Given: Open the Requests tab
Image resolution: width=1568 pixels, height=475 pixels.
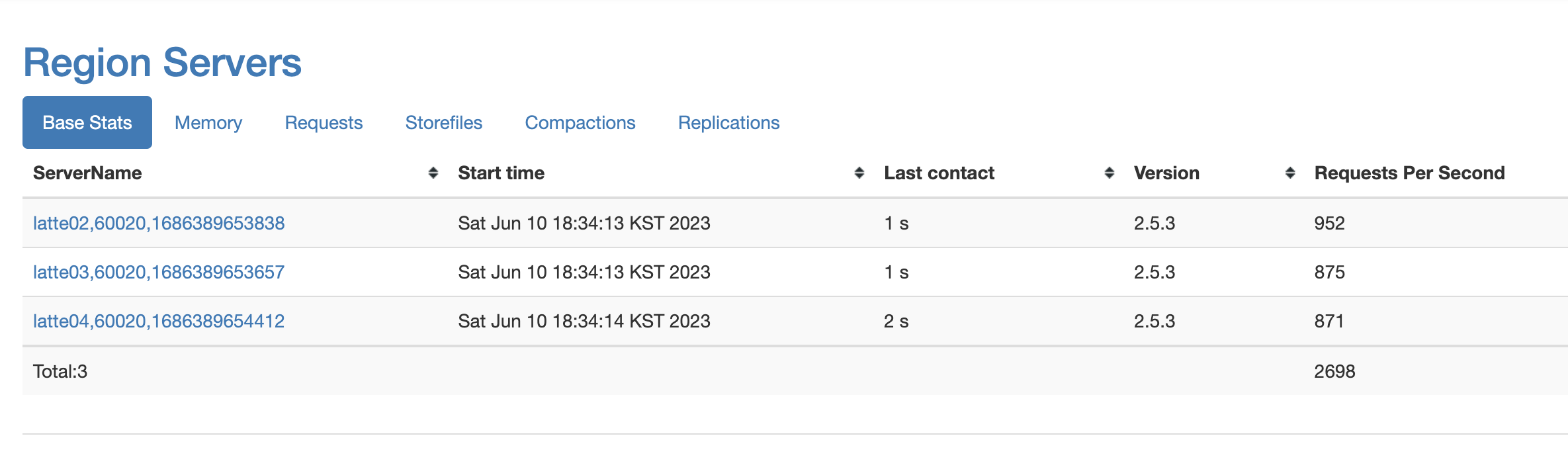Looking at the screenshot, I should coord(324,122).
